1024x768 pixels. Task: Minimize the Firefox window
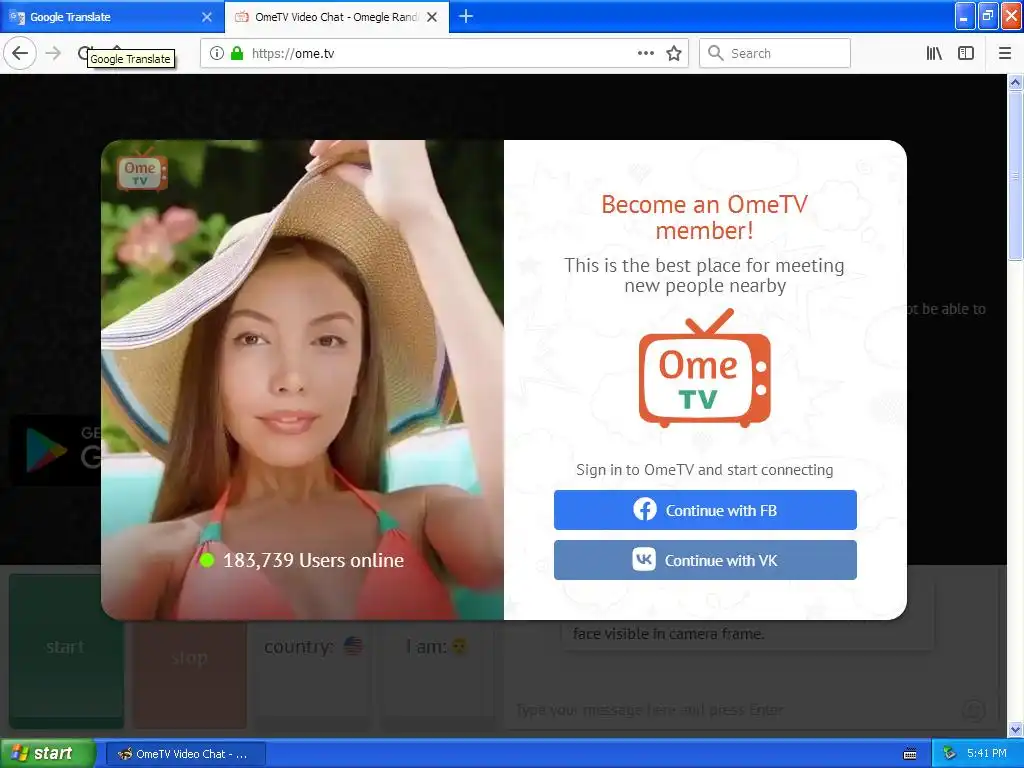pos(965,16)
